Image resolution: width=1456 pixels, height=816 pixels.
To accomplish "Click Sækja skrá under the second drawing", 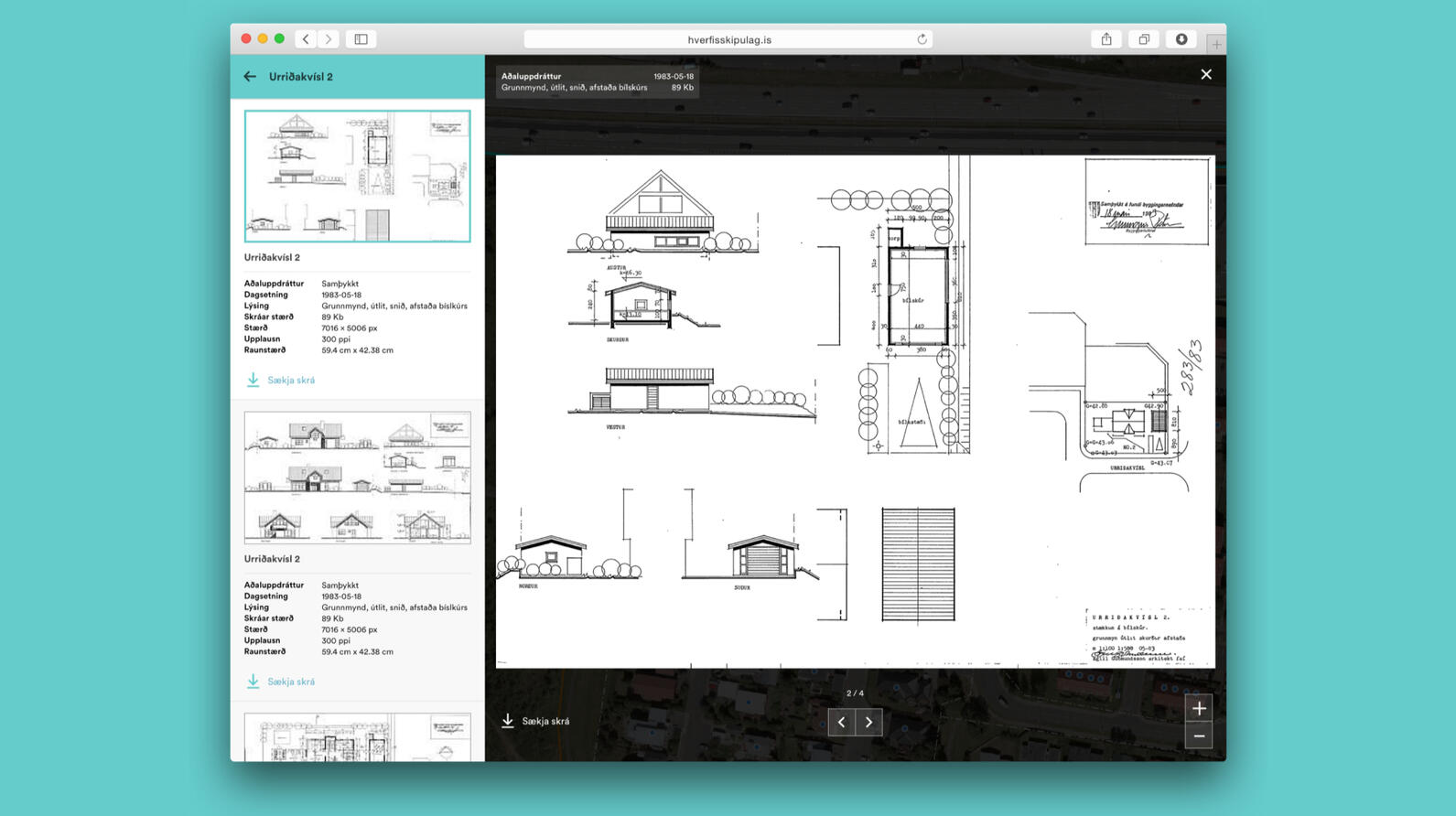I will click(281, 682).
